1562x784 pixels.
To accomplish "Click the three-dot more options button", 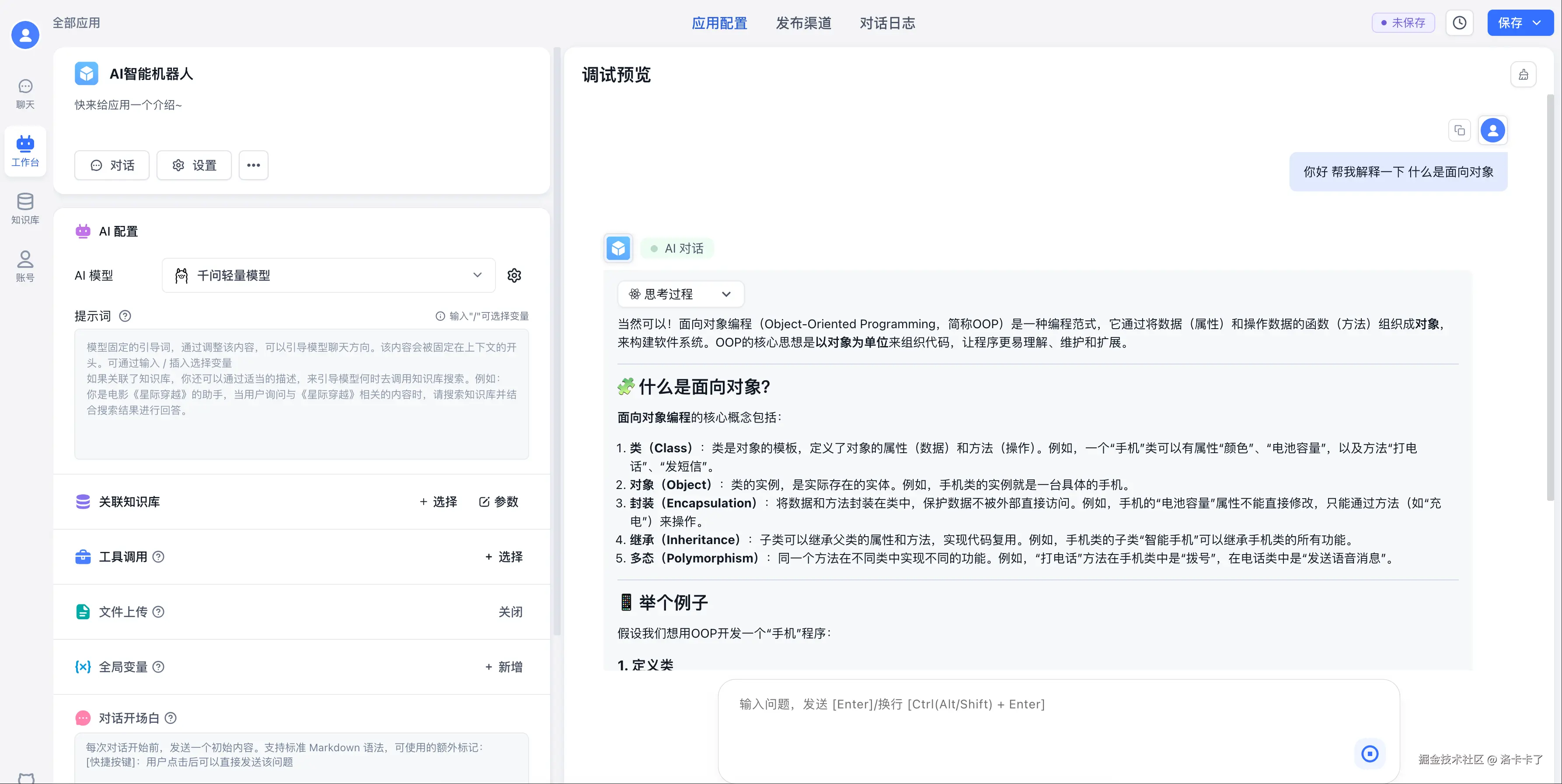I will (254, 165).
